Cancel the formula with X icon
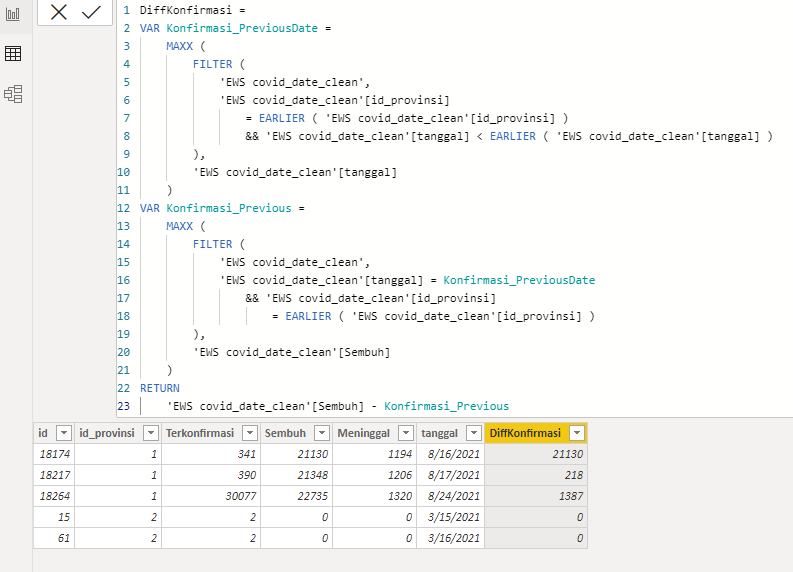 (x=59, y=12)
